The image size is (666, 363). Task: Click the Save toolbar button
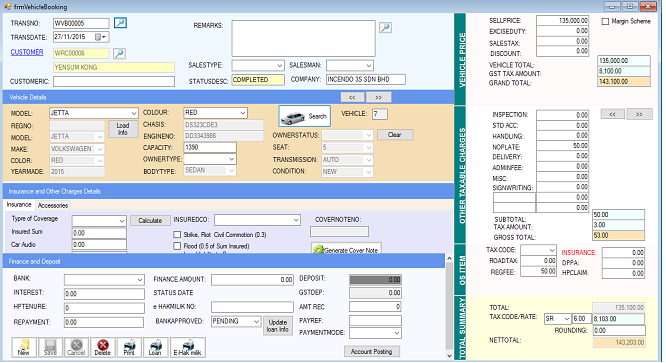(x=50, y=347)
